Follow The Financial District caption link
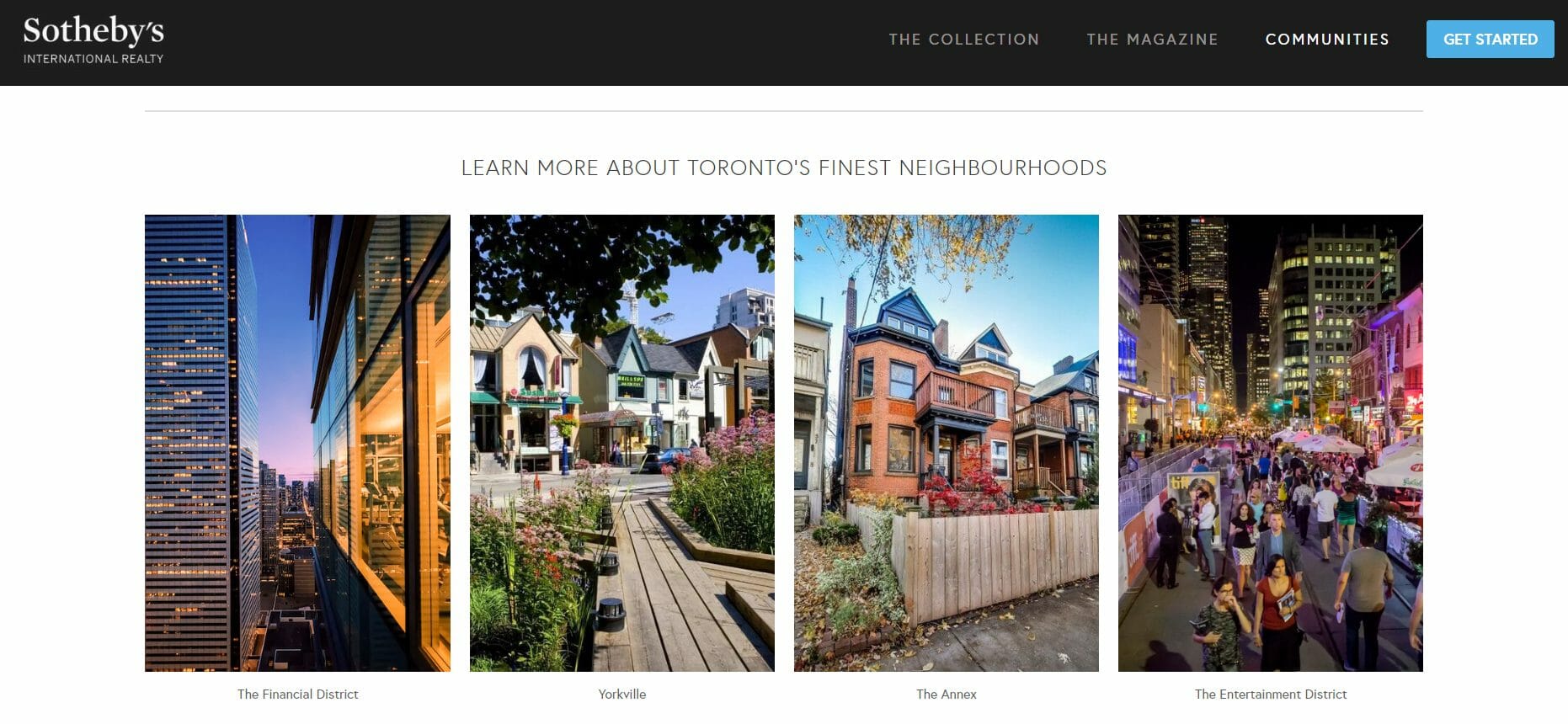Screen dimensions: 1568x724 point(297,695)
